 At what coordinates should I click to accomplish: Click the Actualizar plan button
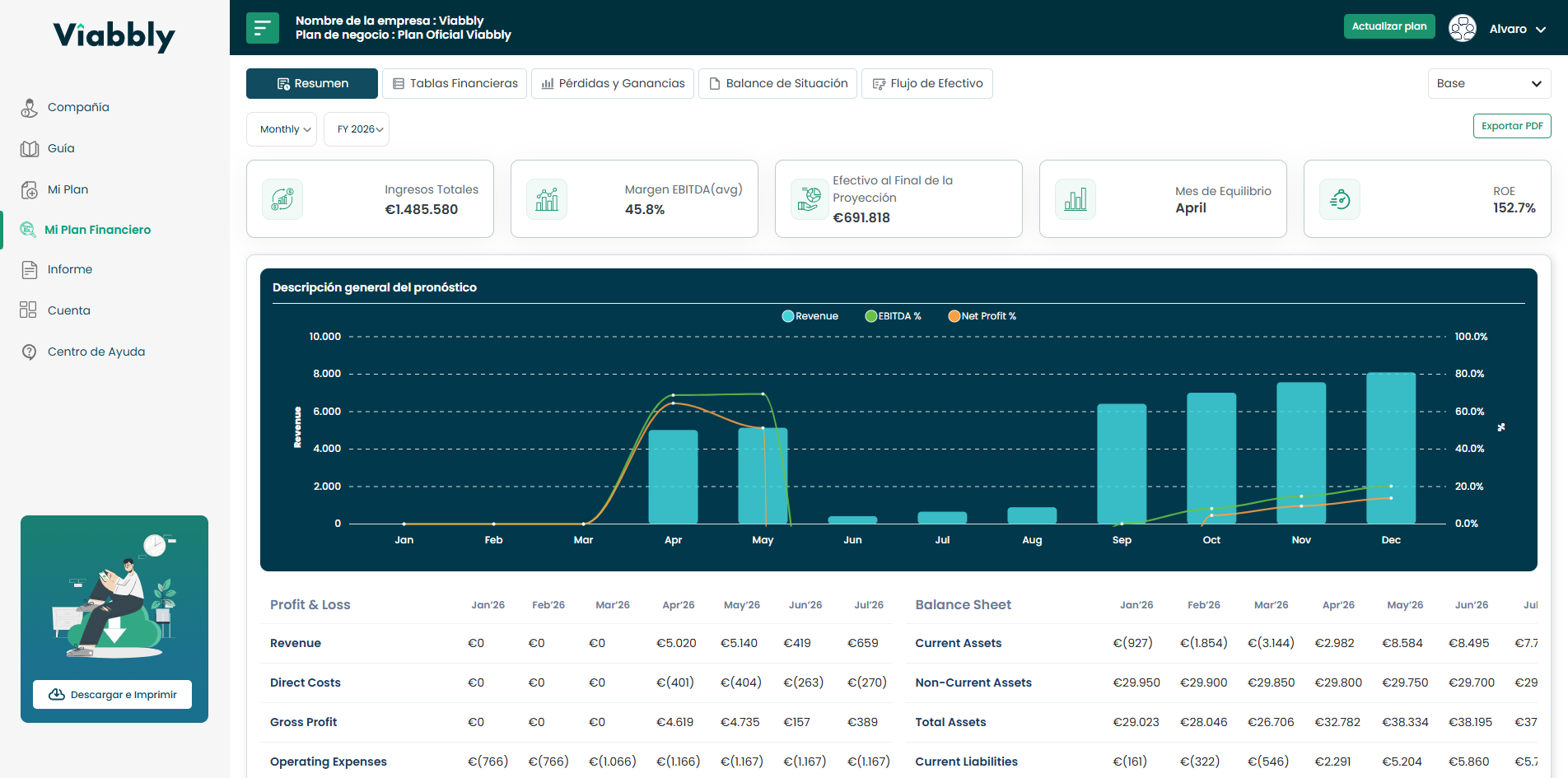[1389, 26]
